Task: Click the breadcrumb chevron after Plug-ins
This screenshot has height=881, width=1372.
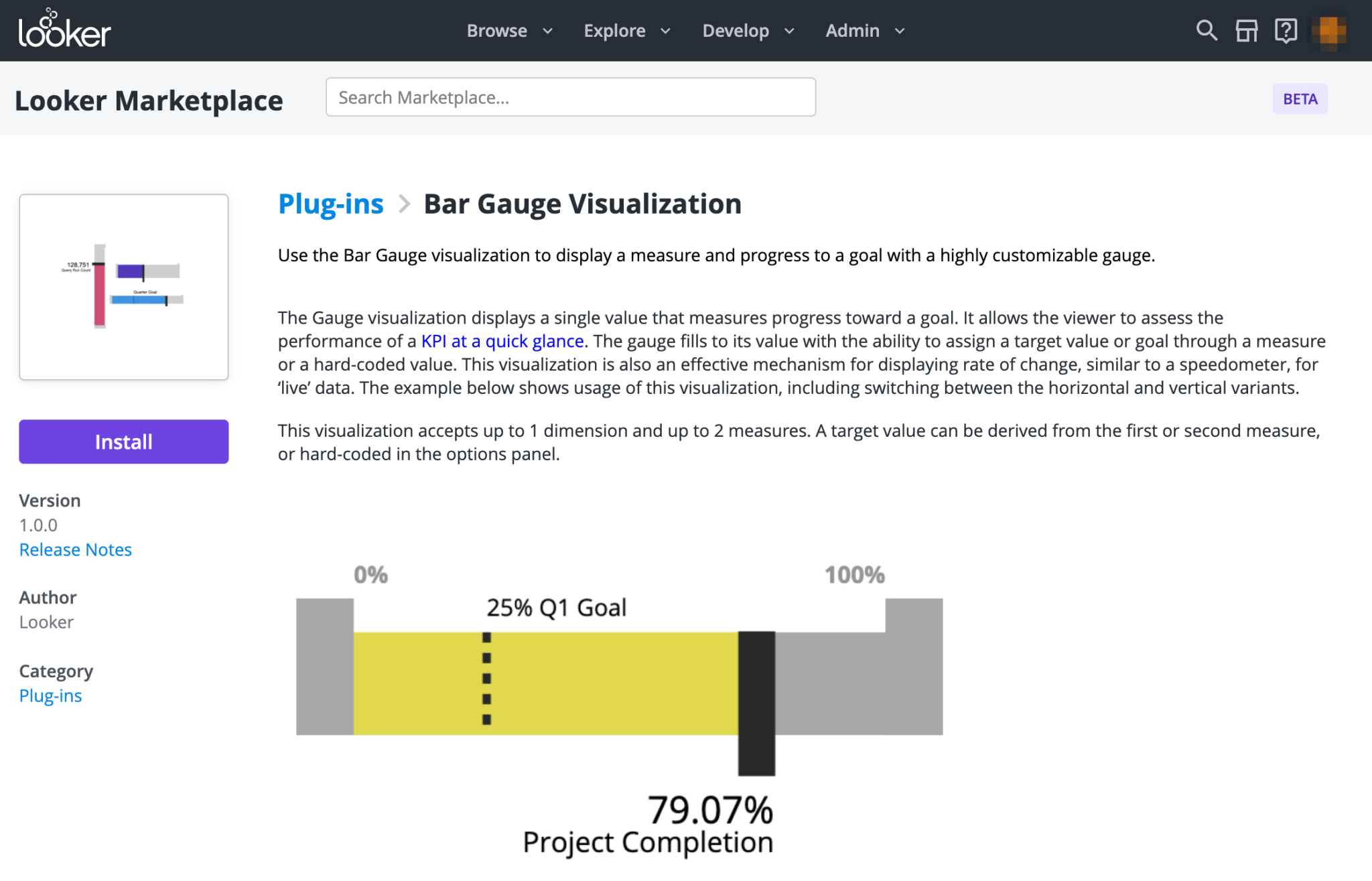Action: pos(404,204)
